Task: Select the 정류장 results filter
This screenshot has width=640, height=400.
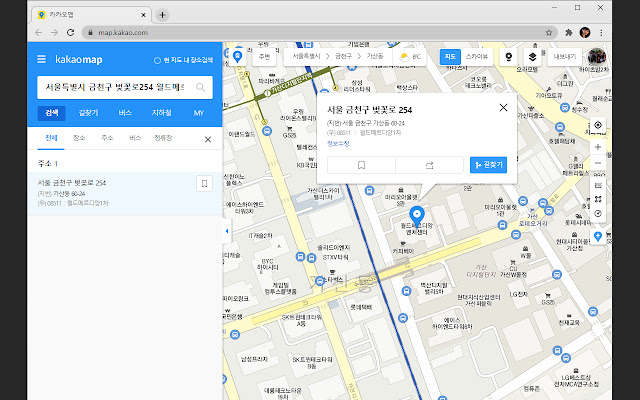Action: click(163, 138)
